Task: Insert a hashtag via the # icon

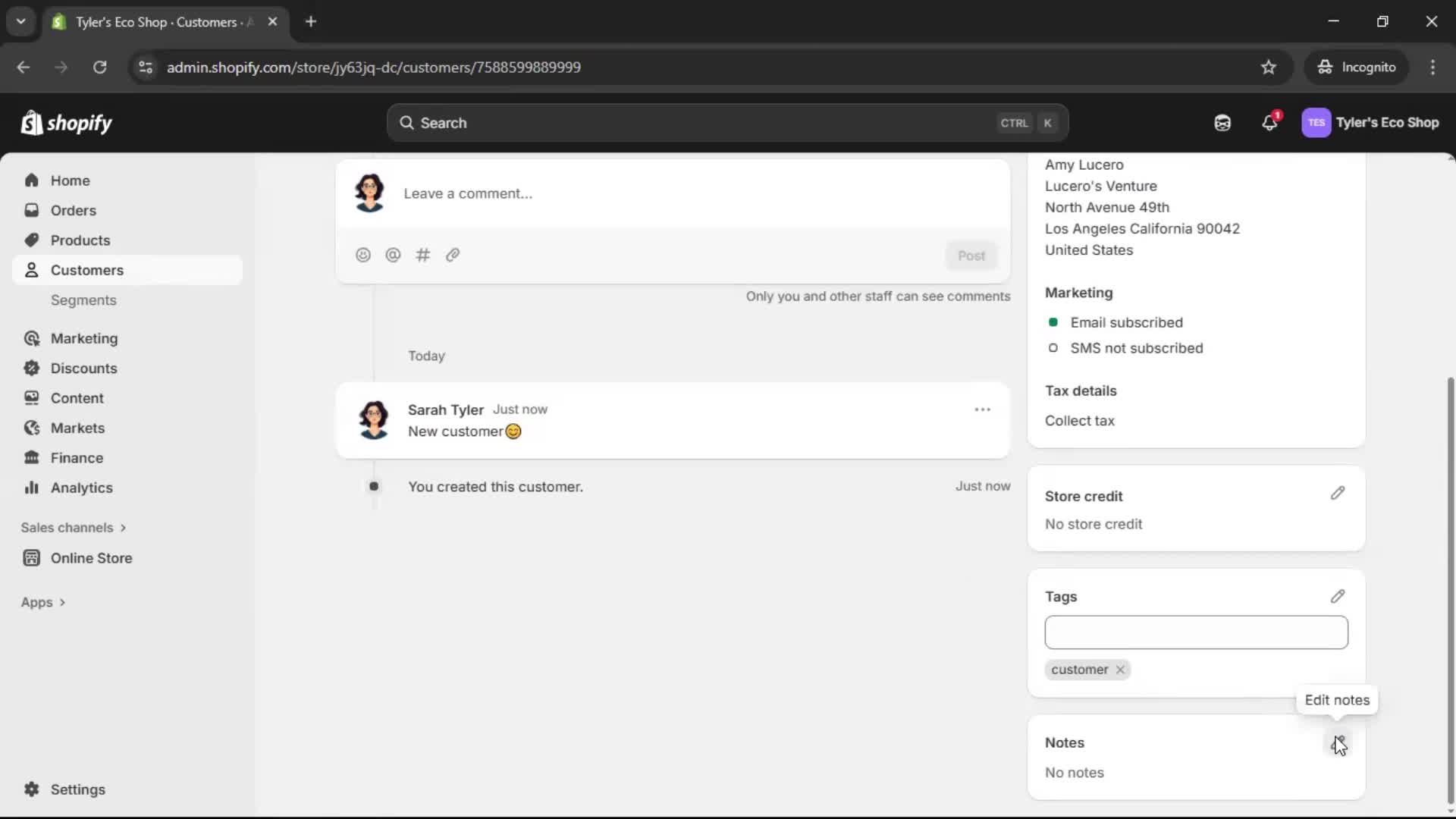Action: 423,255
